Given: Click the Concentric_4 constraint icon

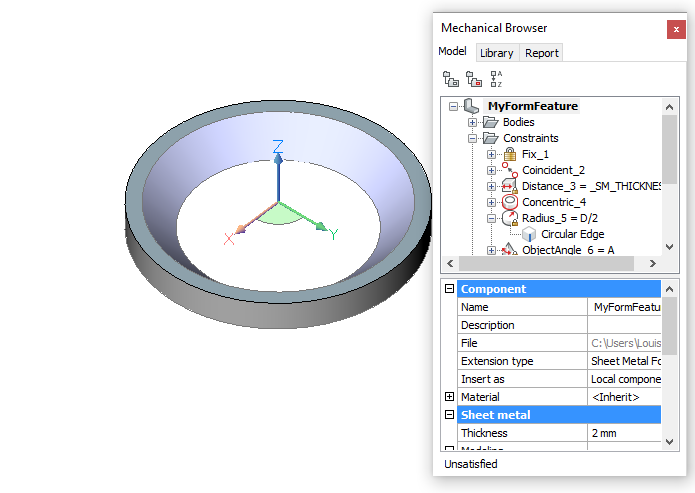Looking at the screenshot, I should tap(509, 202).
